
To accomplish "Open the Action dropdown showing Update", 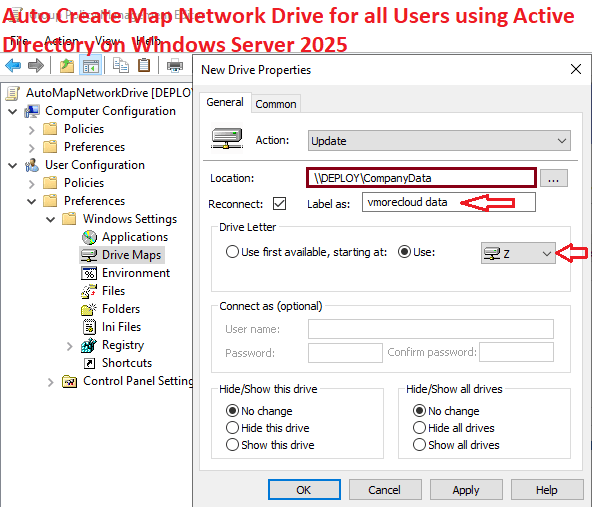I will (x=439, y=141).
